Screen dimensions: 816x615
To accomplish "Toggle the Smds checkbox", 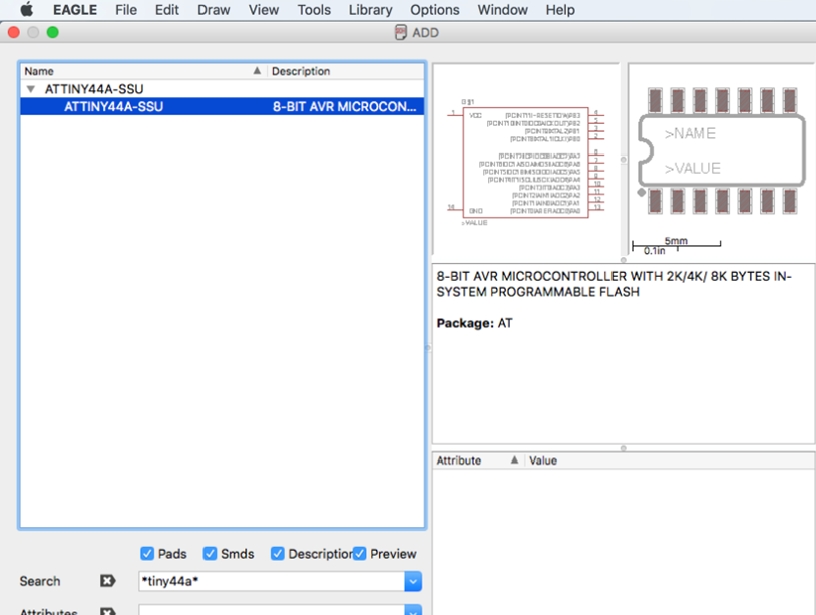I will click(x=210, y=554).
